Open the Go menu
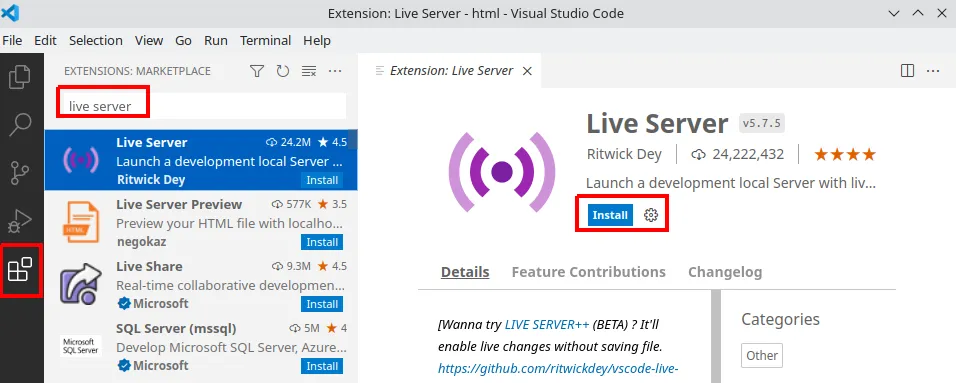This screenshot has height=383, width=956. (184, 41)
